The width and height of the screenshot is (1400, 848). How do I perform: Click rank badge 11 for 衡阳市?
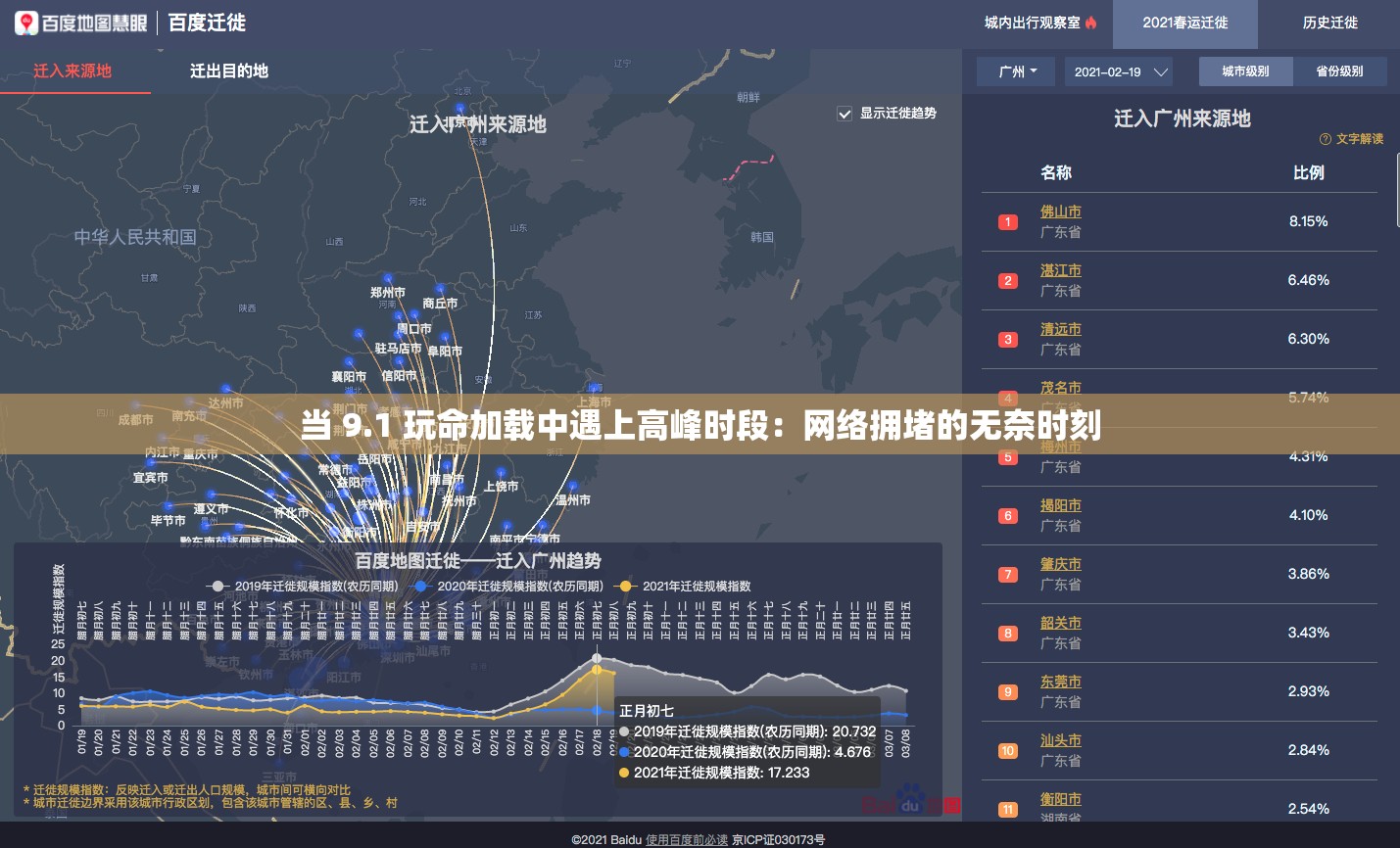click(1008, 810)
